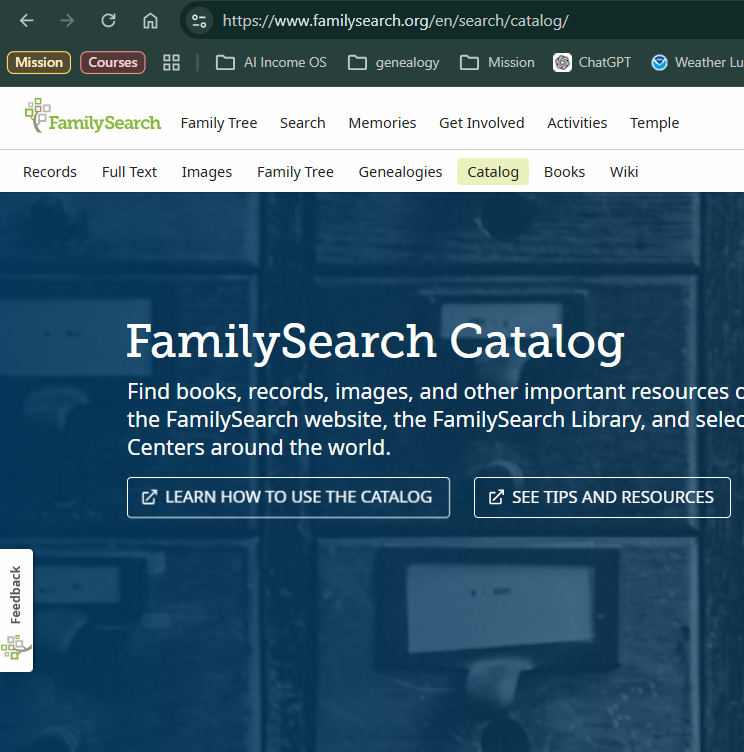Switch to the Records tab

pyautogui.click(x=50, y=172)
